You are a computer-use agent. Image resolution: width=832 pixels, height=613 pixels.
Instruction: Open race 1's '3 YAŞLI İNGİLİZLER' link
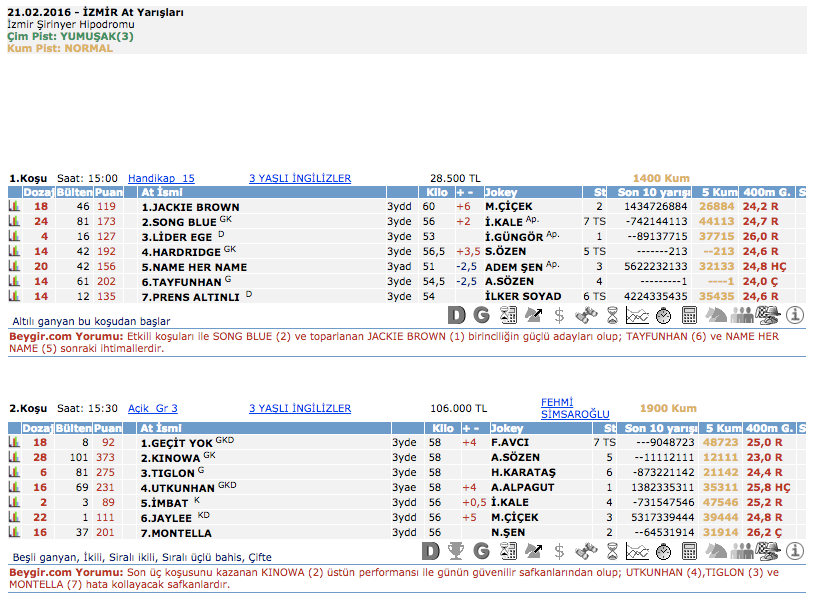pos(299,179)
